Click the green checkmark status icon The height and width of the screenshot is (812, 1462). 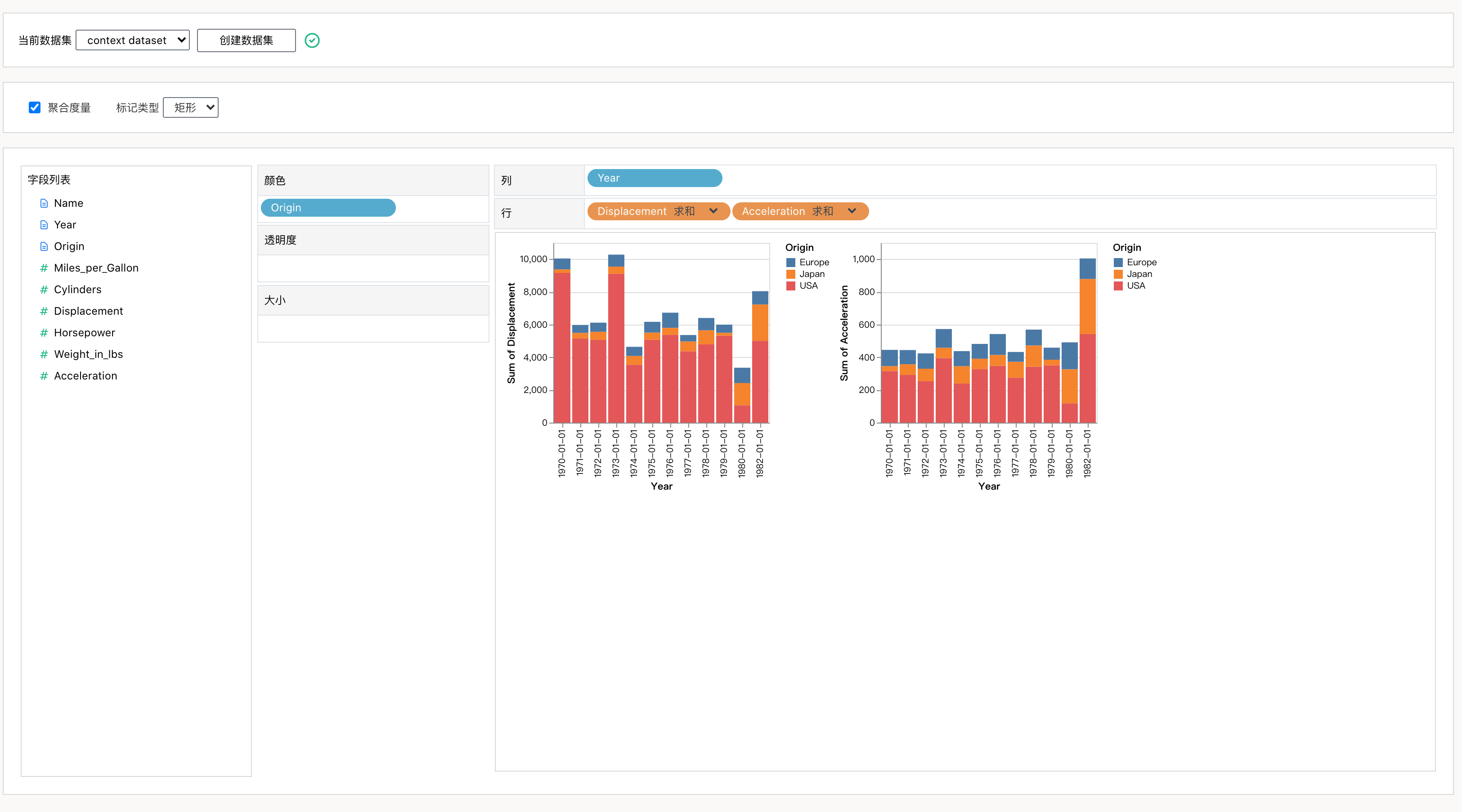[312, 40]
